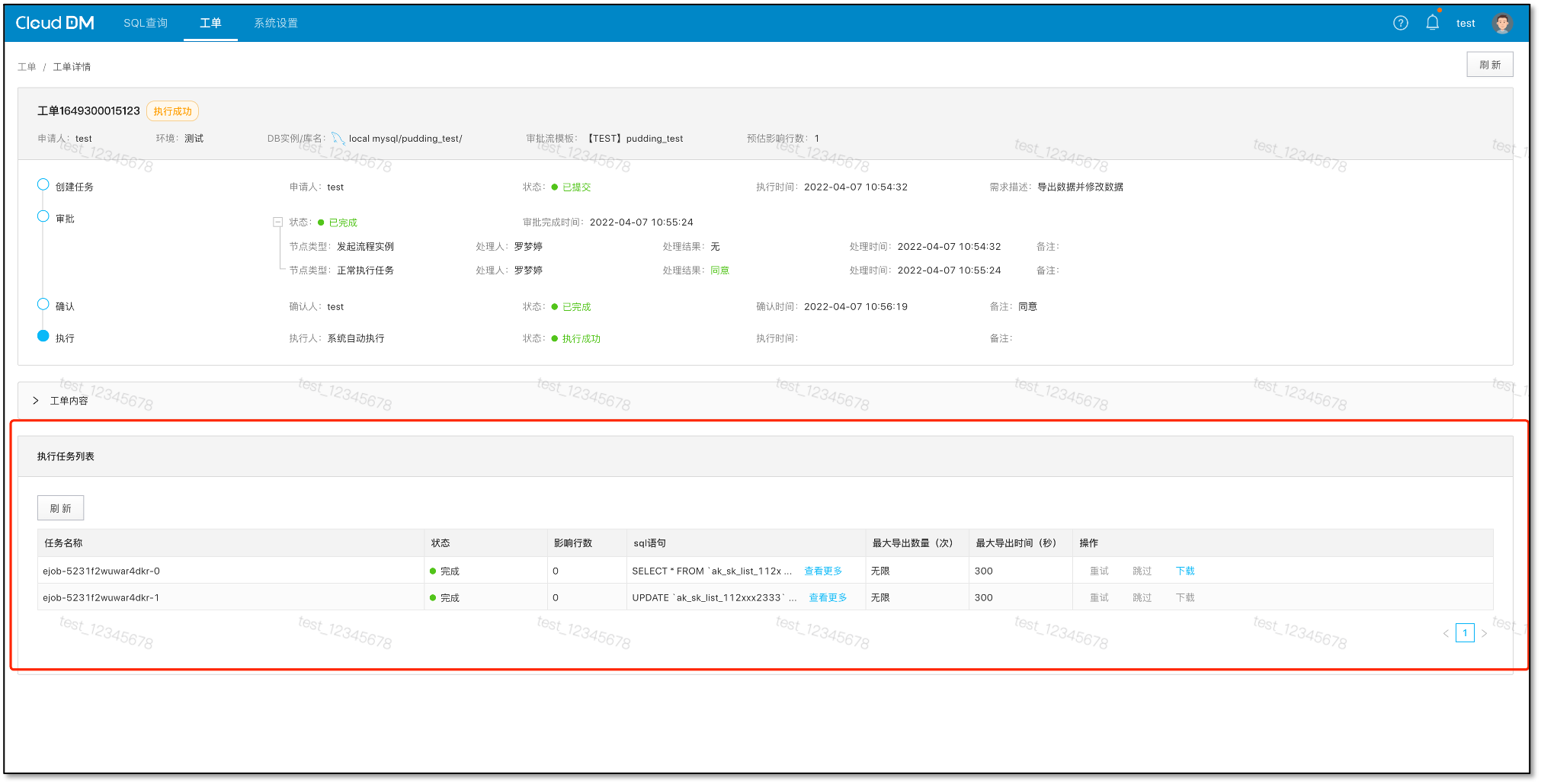Image resolution: width=1541 pixels, height=784 pixels.
Task: Open the 系统设置 tab
Action: coord(276,23)
